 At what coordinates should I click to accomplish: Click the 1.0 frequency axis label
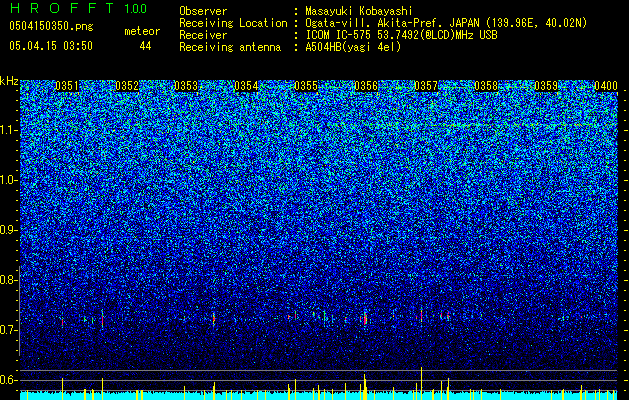coord(7,180)
